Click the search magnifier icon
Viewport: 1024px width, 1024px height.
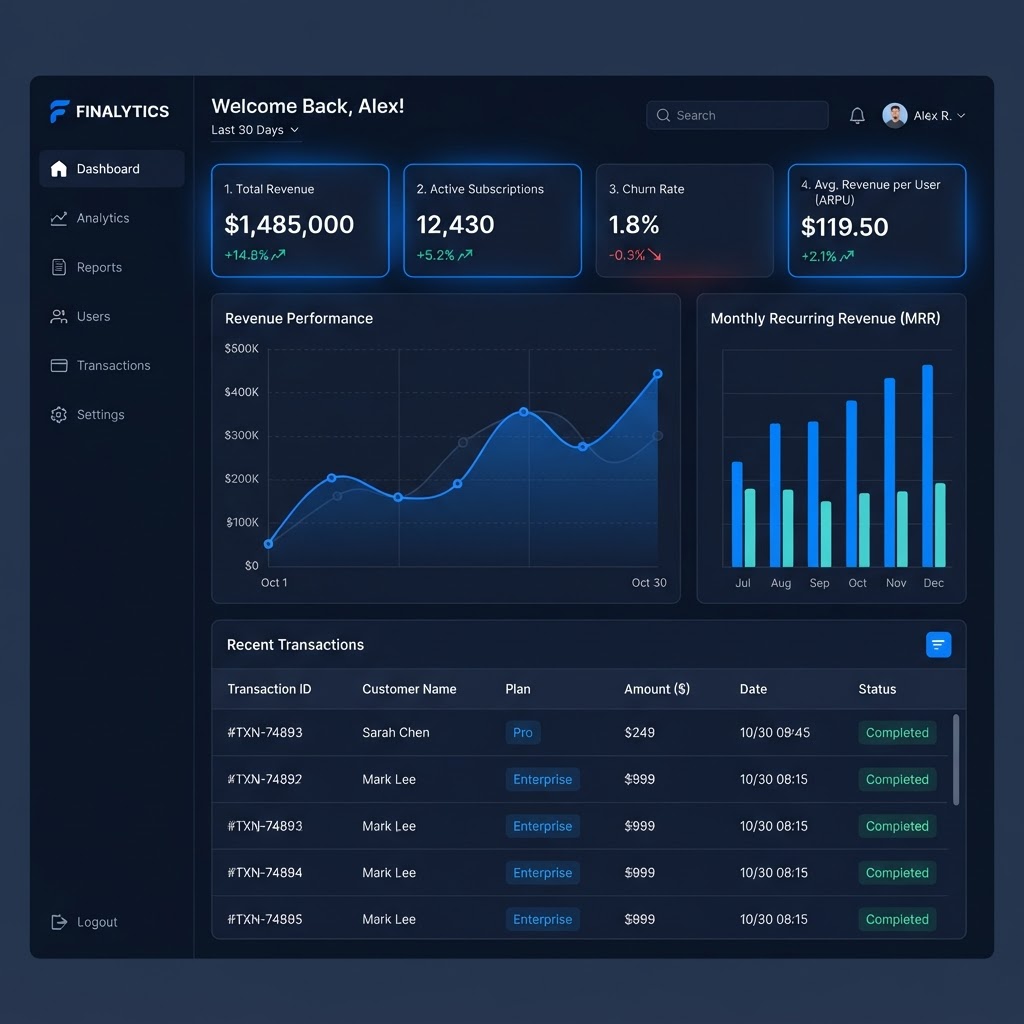pyautogui.click(x=663, y=116)
